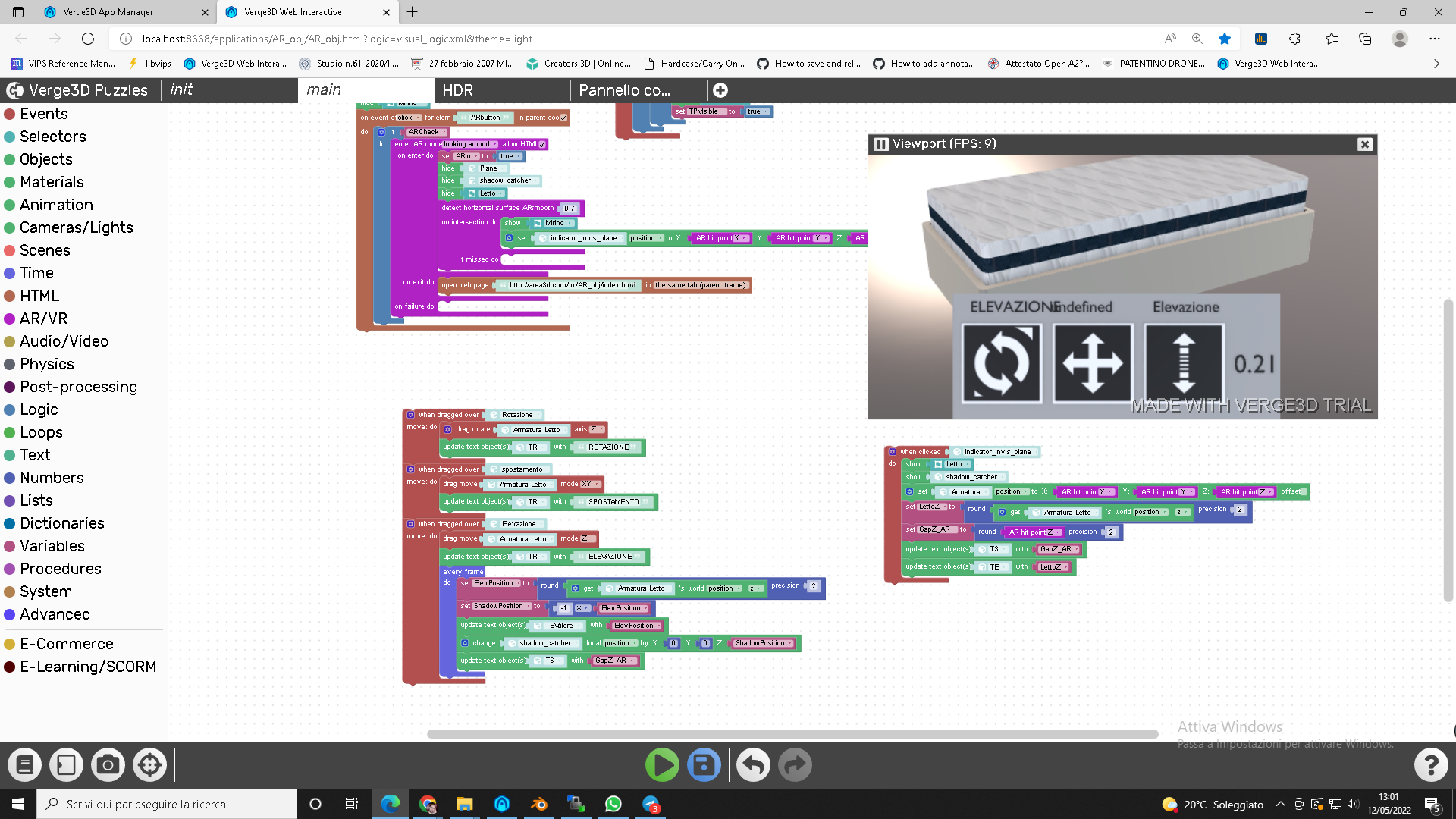Favorite this page with the star icon
1456x819 pixels.
point(1225,39)
